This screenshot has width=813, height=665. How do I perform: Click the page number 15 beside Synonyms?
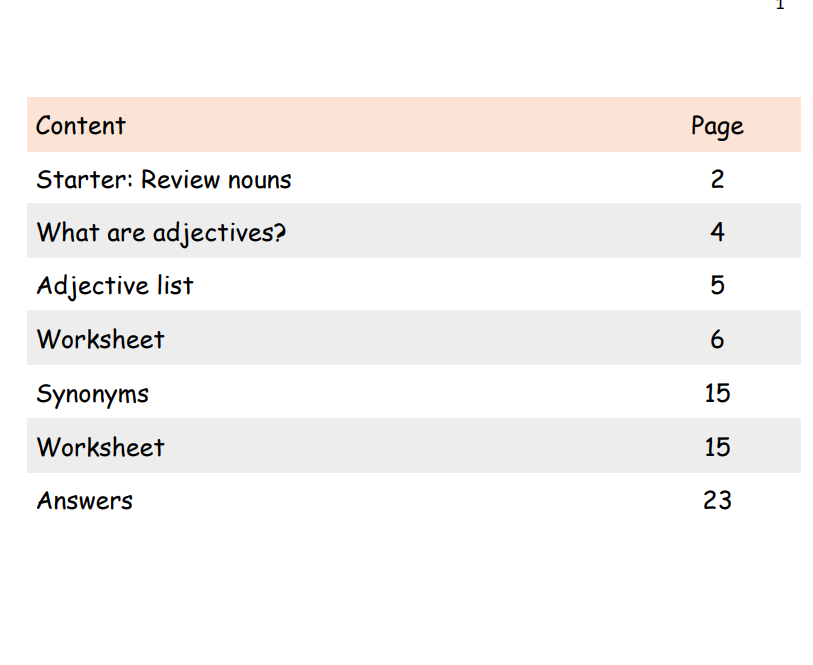click(x=717, y=393)
